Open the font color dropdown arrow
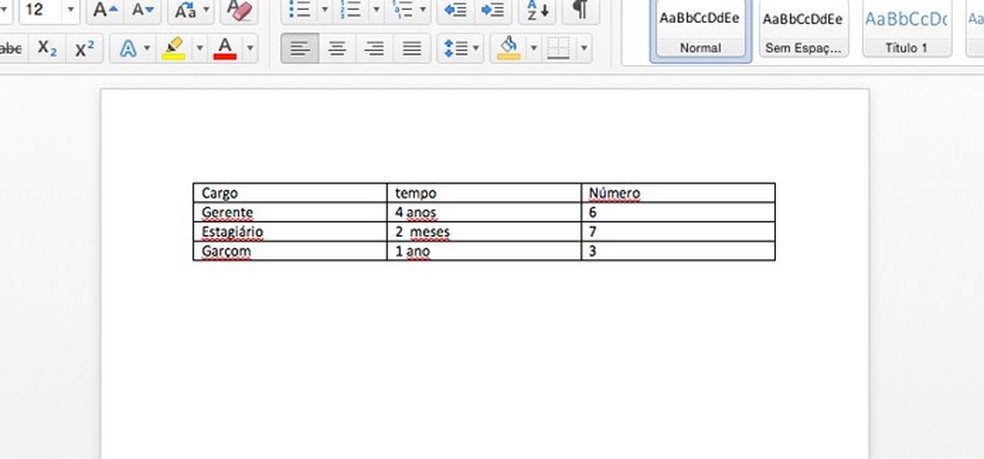Viewport: 984px width, 459px height. (250, 48)
